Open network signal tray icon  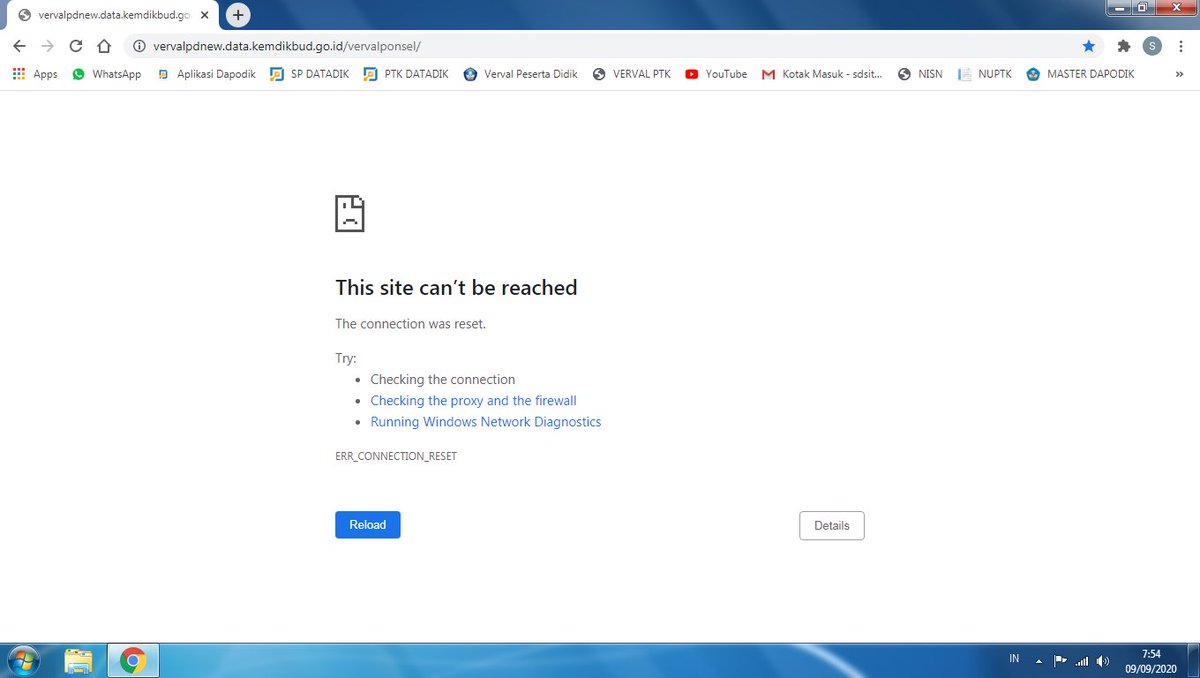tap(1081, 661)
